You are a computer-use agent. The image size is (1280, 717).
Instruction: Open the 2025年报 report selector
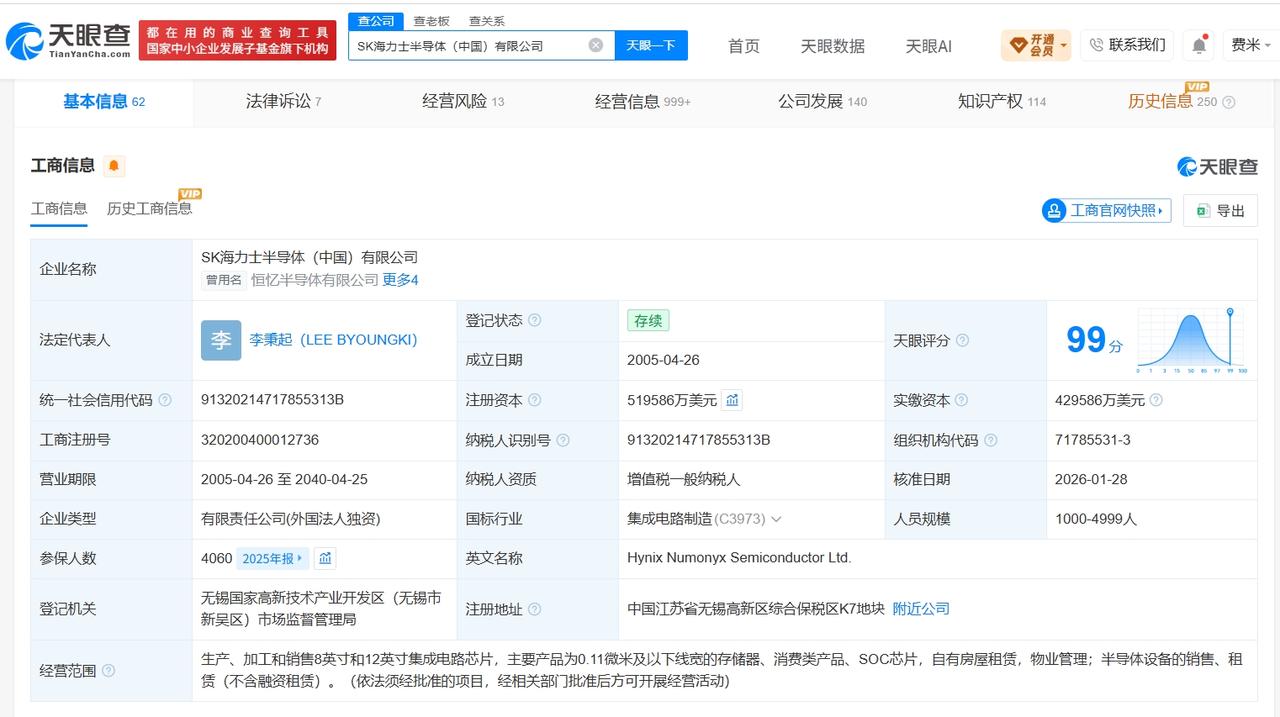(x=272, y=559)
